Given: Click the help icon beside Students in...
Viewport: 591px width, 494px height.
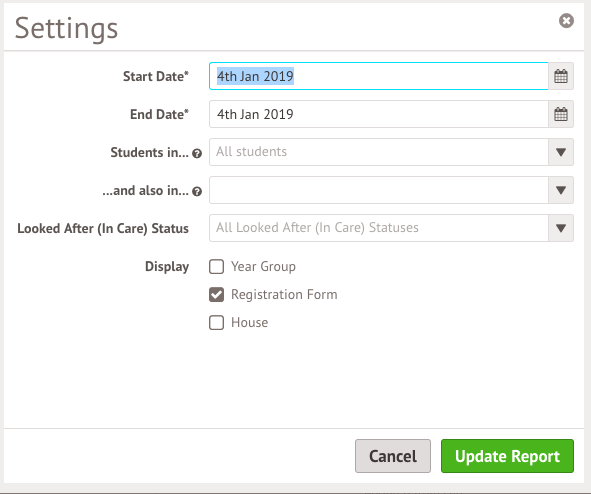Looking at the screenshot, I should (197, 153).
